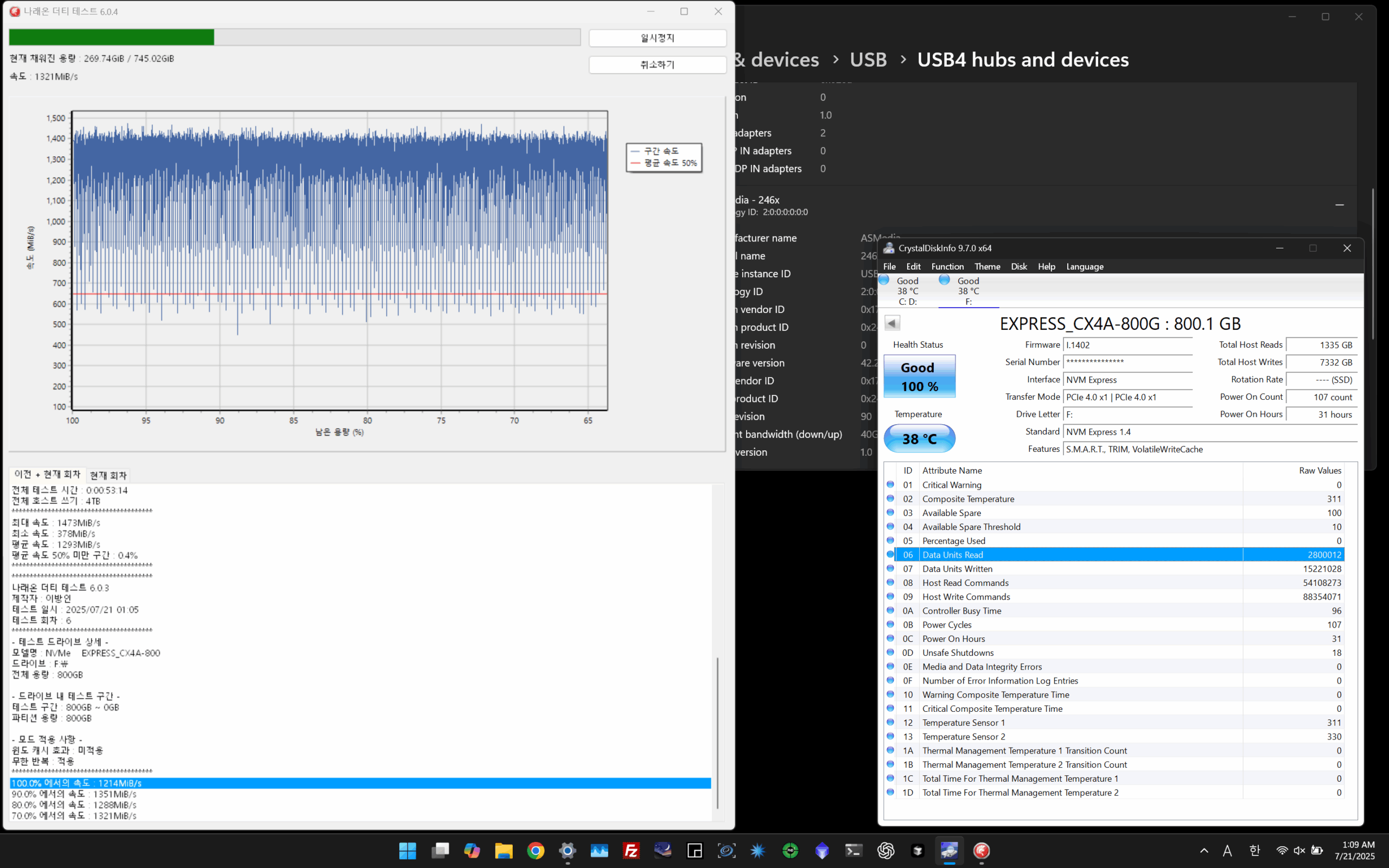Click the Attribute Name column header
The image size is (1389, 868).
(x=1081, y=470)
